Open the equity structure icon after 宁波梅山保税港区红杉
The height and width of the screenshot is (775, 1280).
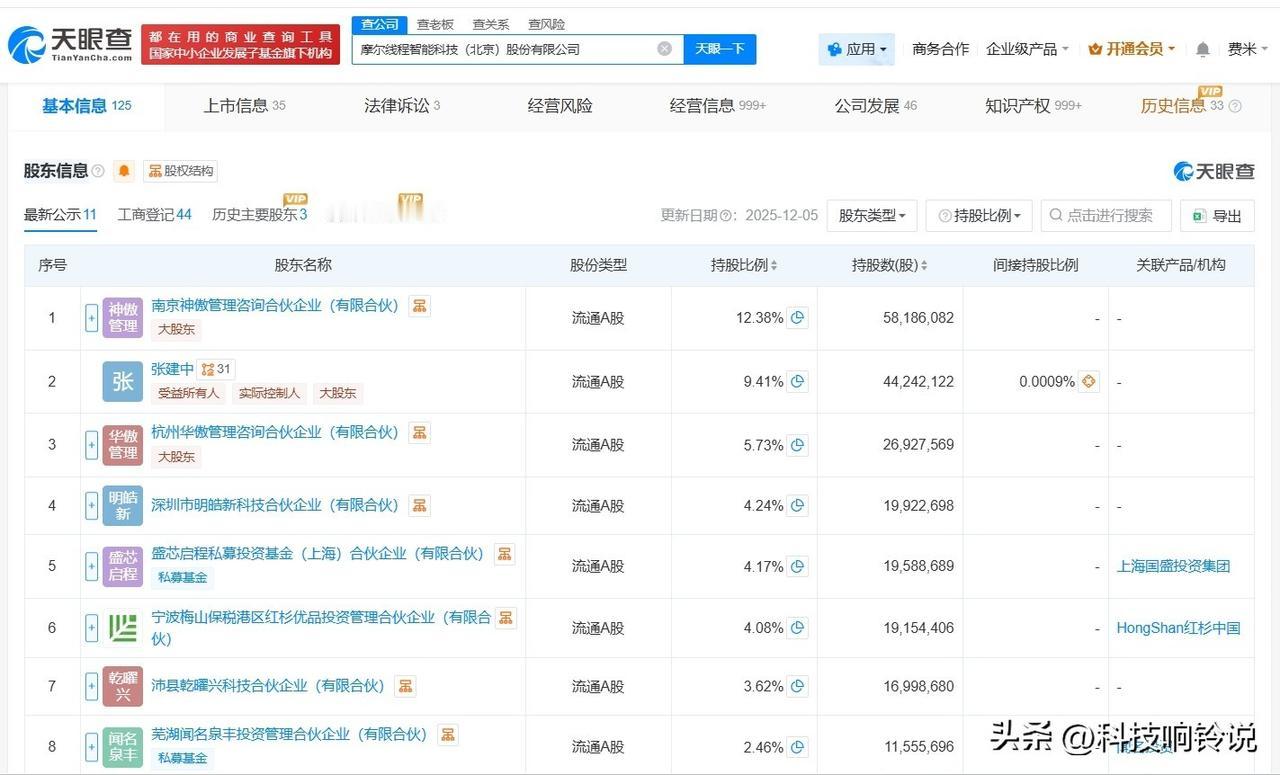coord(505,618)
